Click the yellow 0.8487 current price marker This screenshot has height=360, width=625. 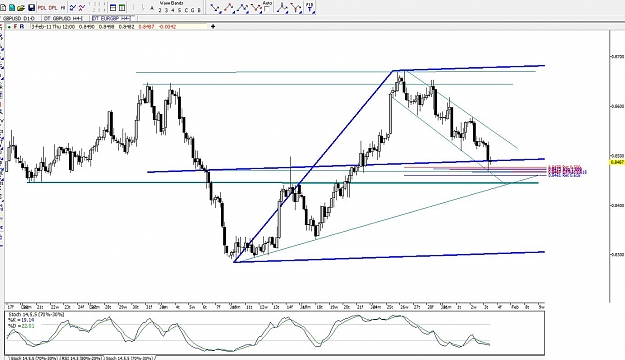click(x=617, y=162)
